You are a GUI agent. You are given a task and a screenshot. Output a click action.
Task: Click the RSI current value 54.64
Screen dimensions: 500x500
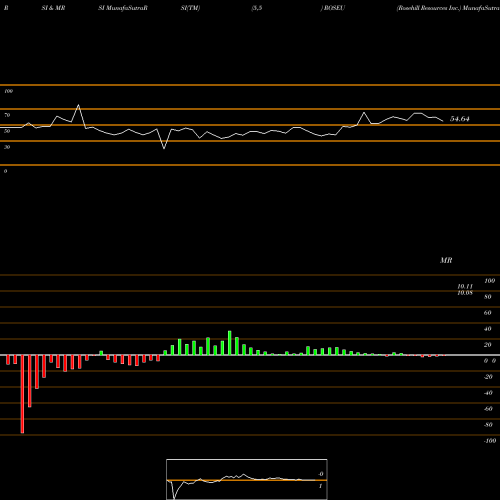pos(460,119)
